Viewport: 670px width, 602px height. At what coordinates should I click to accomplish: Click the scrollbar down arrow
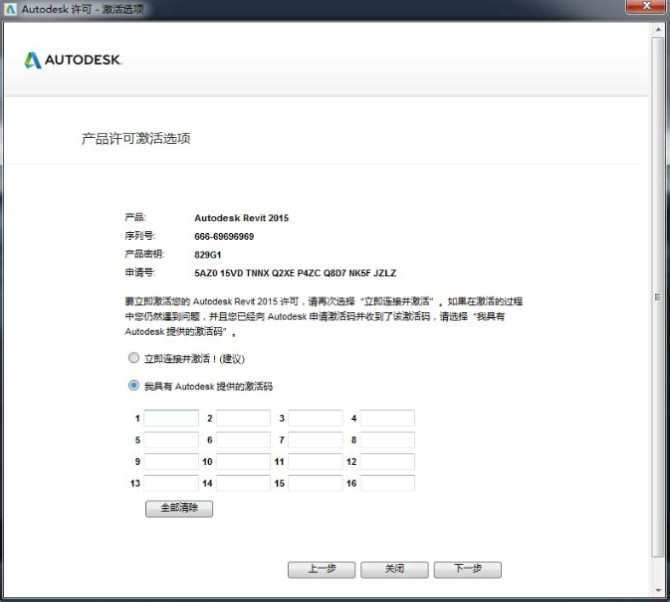(658, 590)
